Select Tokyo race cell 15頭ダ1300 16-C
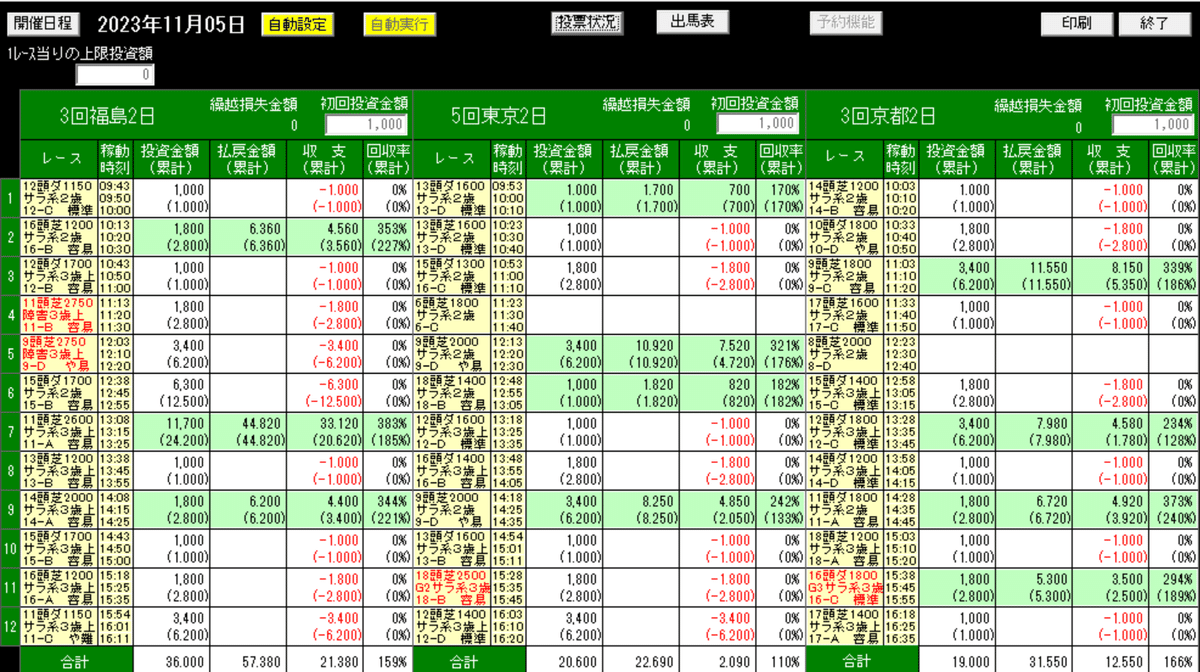This screenshot has height=672, width=1200. pos(451,276)
